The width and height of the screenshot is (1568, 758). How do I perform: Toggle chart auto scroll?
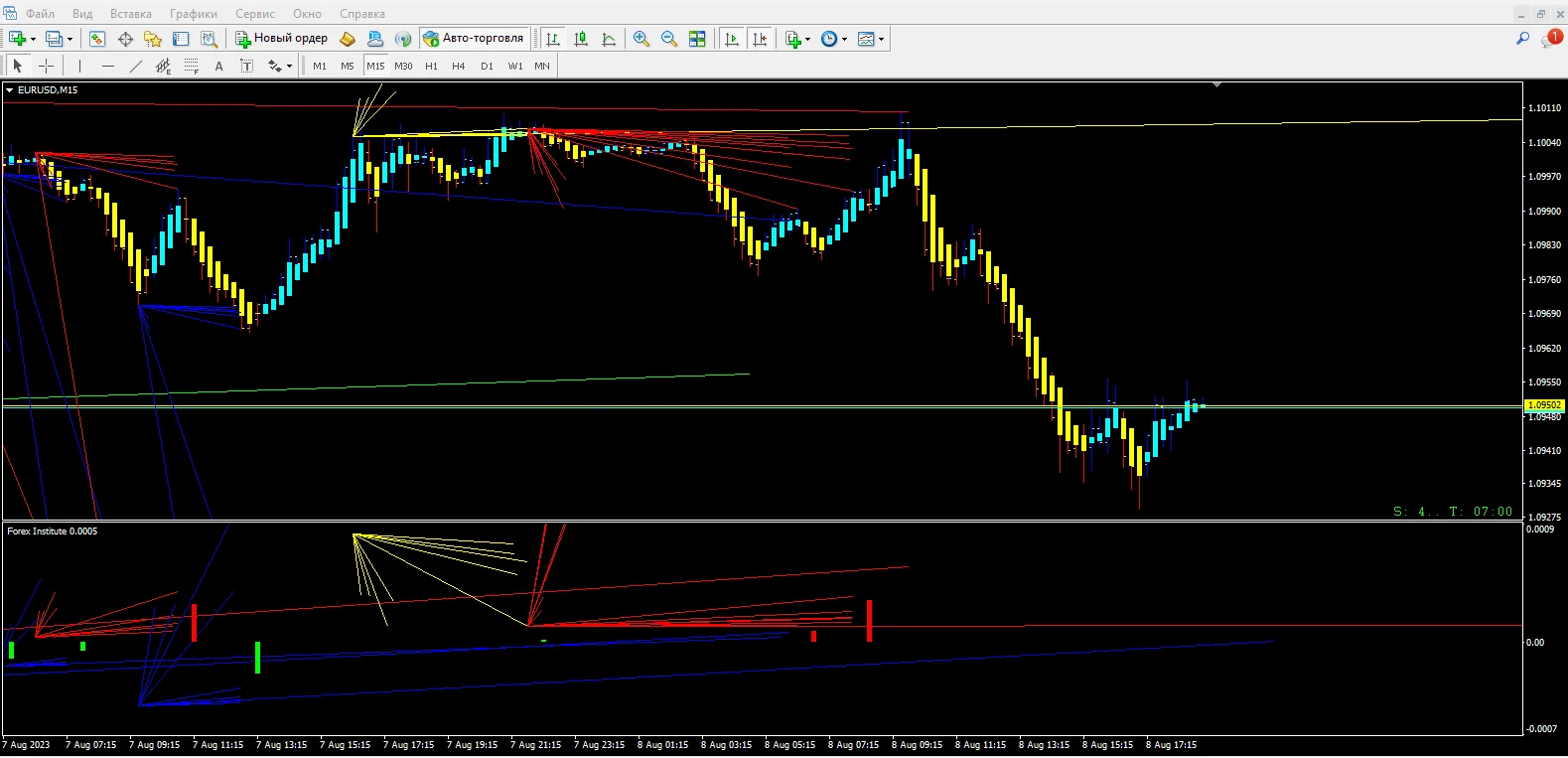click(x=732, y=39)
